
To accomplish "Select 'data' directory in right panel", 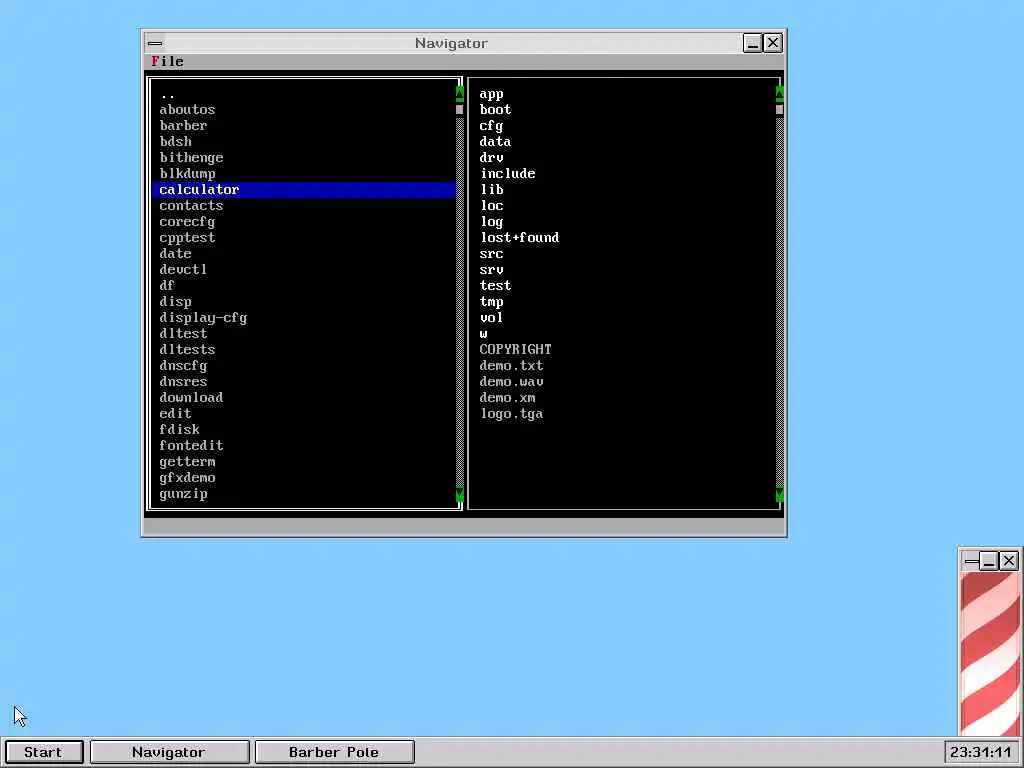I will click(624, 142).
